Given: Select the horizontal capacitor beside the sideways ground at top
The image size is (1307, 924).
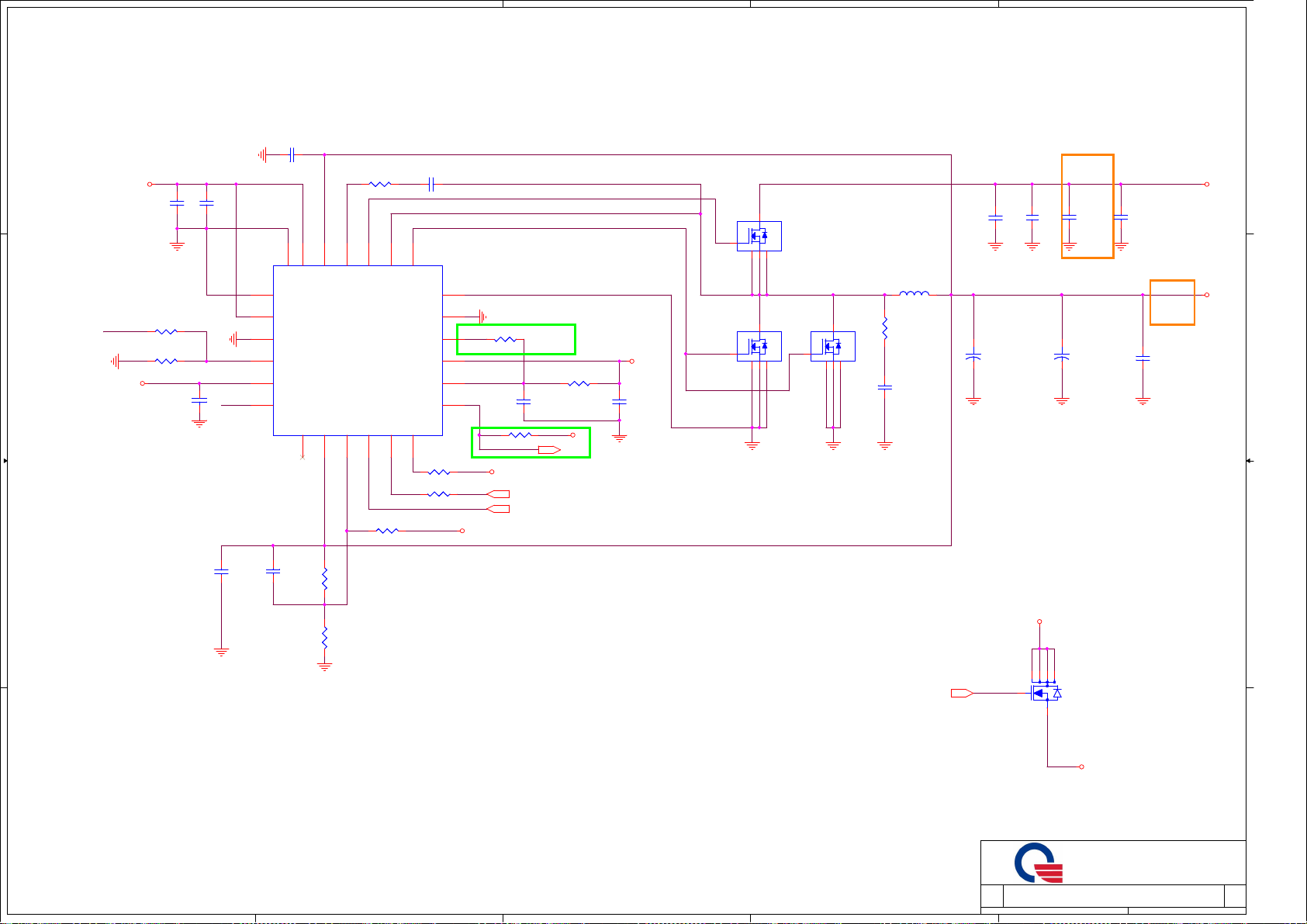Looking at the screenshot, I should pyautogui.click(x=292, y=155).
